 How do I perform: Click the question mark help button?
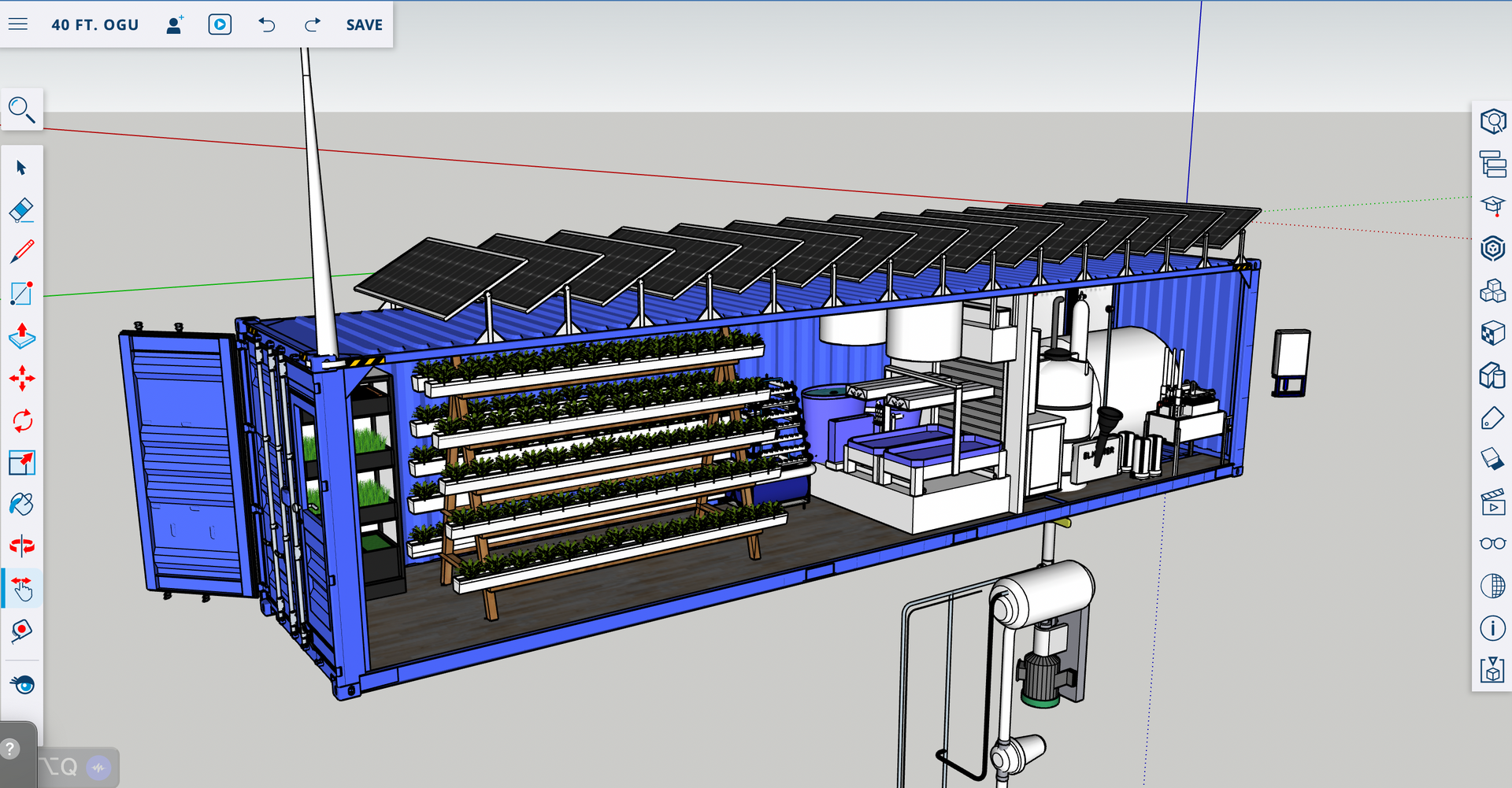pos(11,748)
